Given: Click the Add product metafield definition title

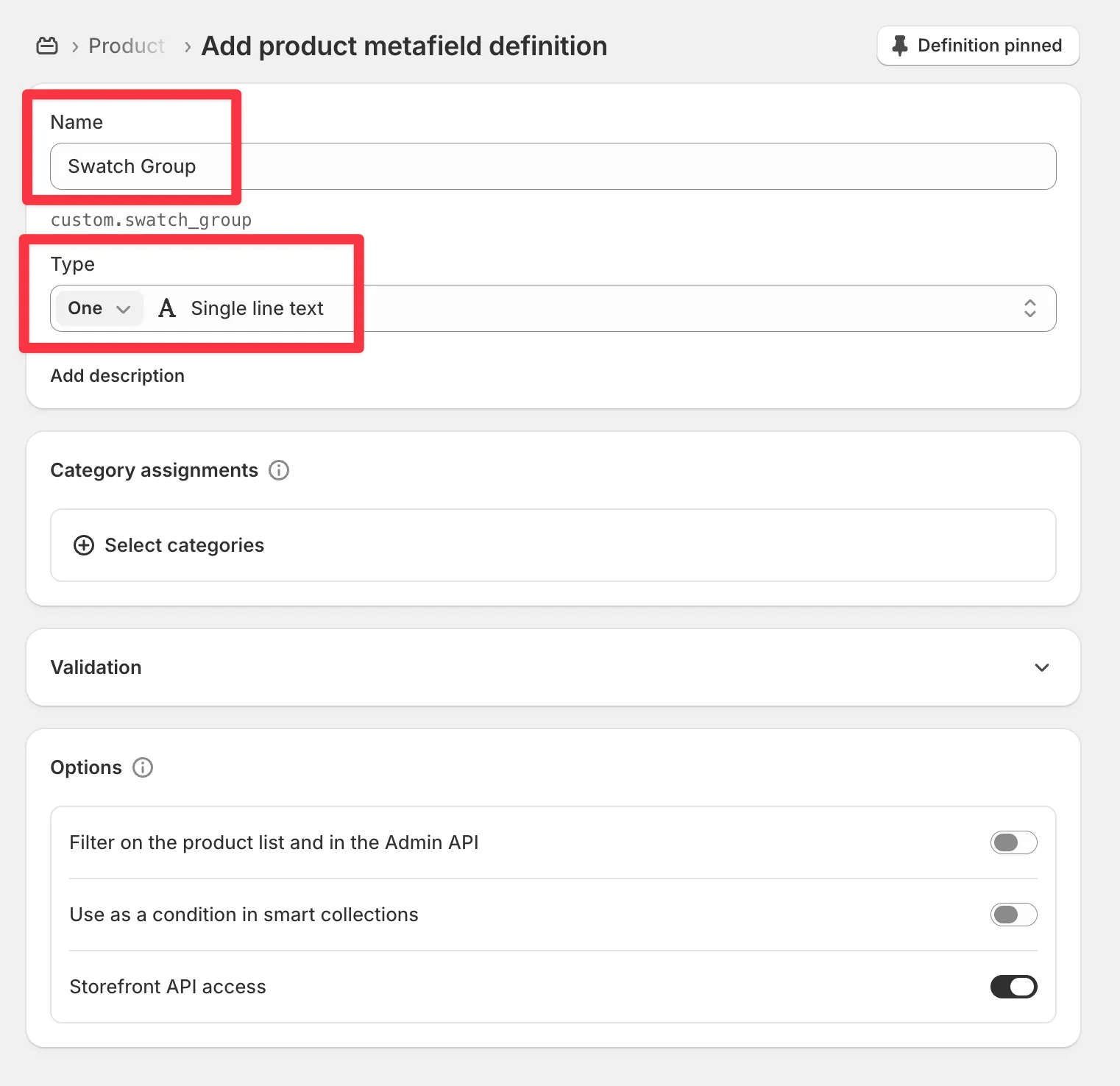Looking at the screenshot, I should 405,46.
